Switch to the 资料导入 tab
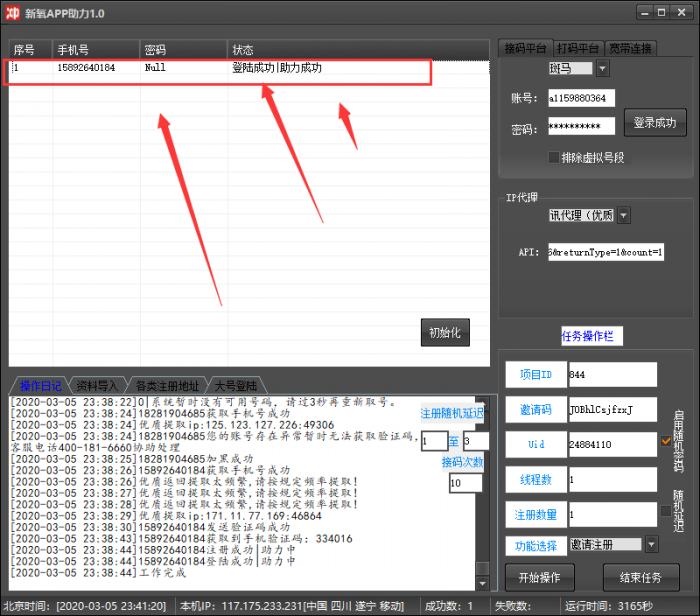This screenshot has height=616, width=700. [97, 385]
